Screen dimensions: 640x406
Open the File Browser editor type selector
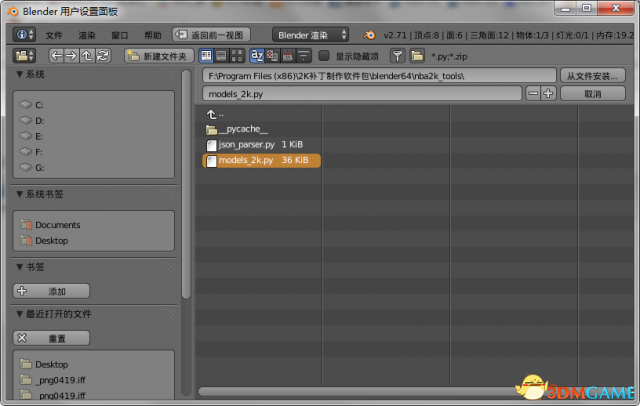(x=24, y=56)
